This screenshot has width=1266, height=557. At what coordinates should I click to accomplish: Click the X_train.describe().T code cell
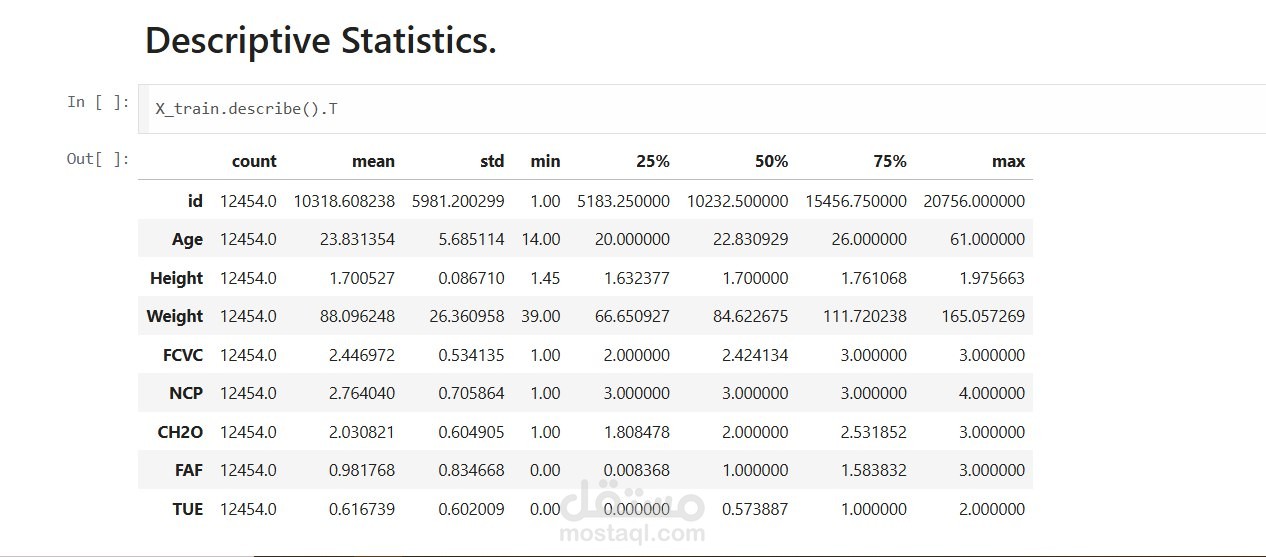702,108
